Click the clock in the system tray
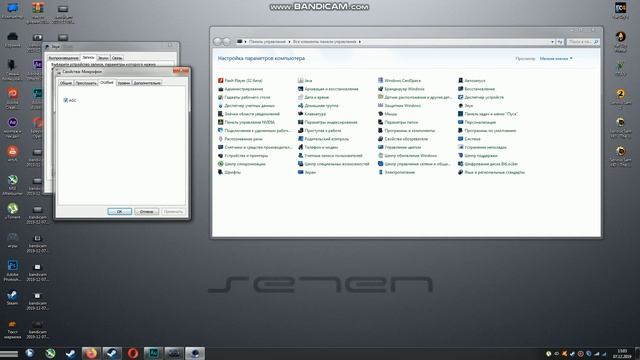The width and height of the screenshot is (640, 360). tap(622, 353)
